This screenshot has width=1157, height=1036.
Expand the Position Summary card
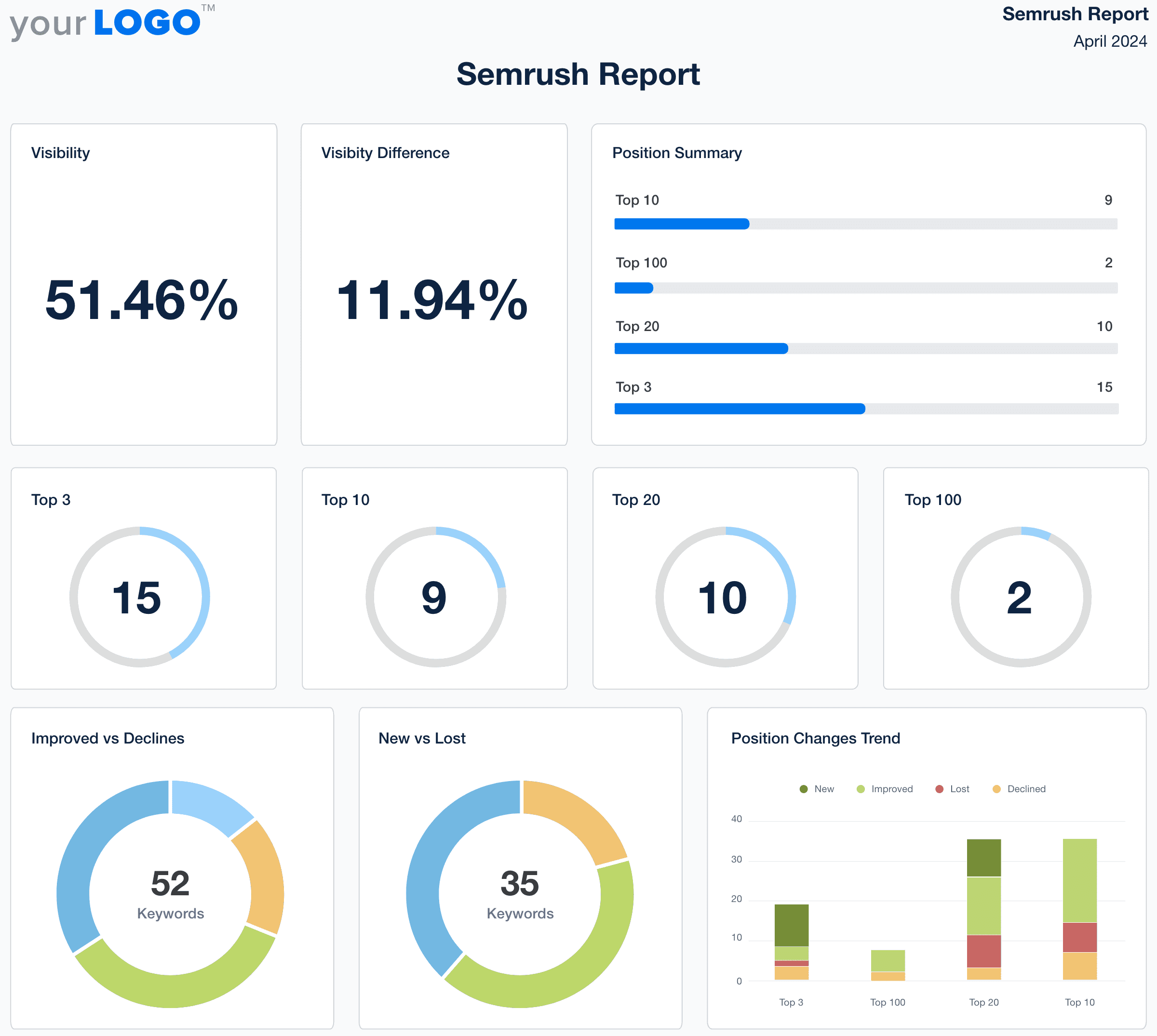coord(676,153)
